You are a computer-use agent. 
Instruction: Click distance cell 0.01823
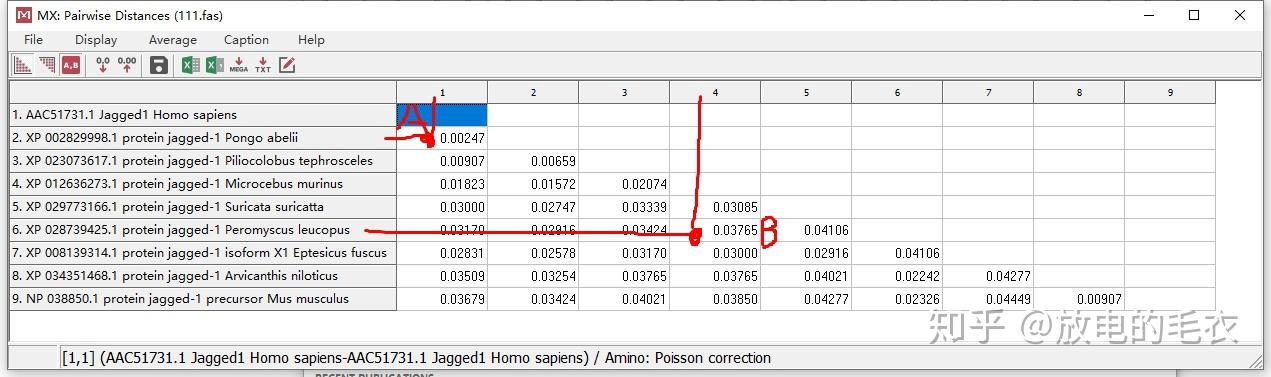[x=442, y=184]
